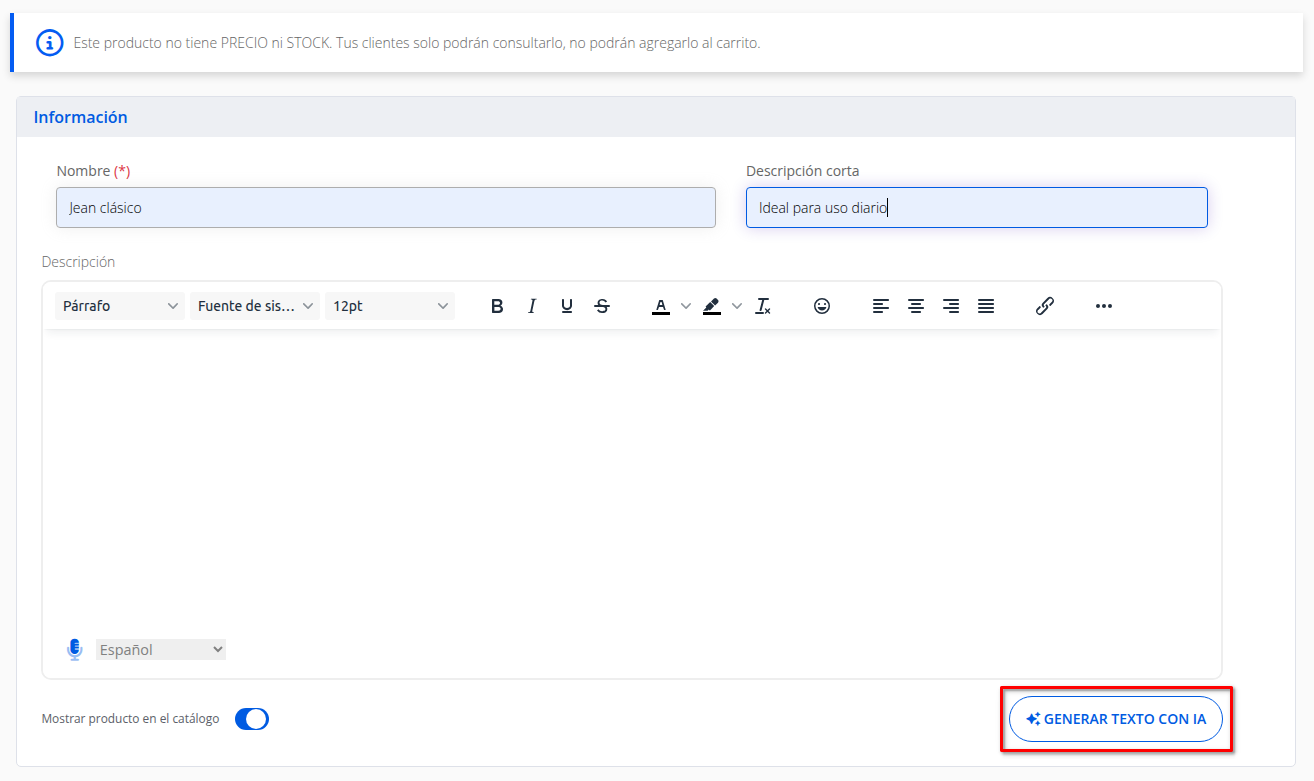Center align the description text

(x=916, y=306)
